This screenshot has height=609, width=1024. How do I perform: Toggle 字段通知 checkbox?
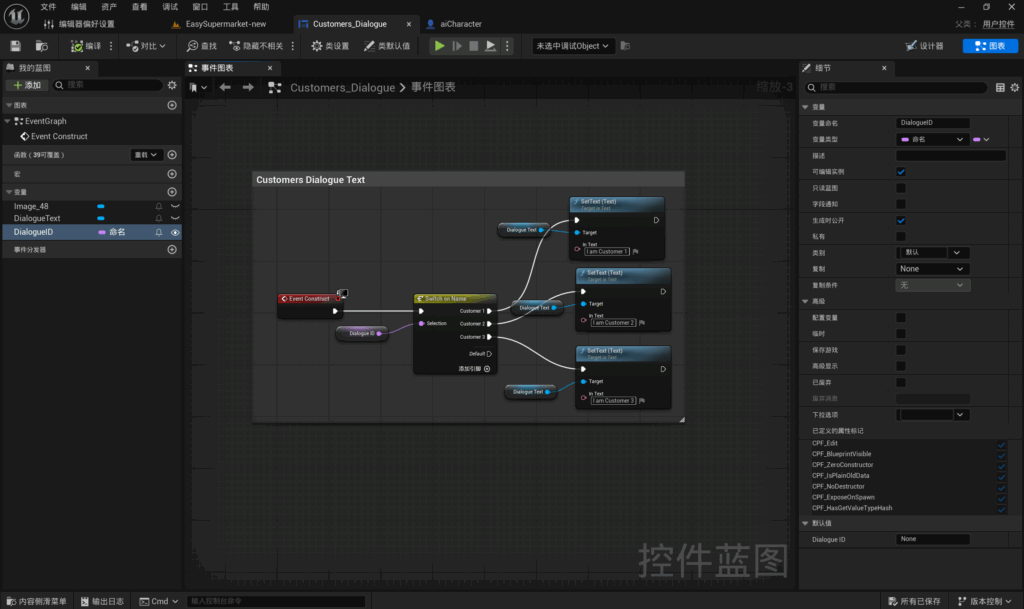(901, 204)
